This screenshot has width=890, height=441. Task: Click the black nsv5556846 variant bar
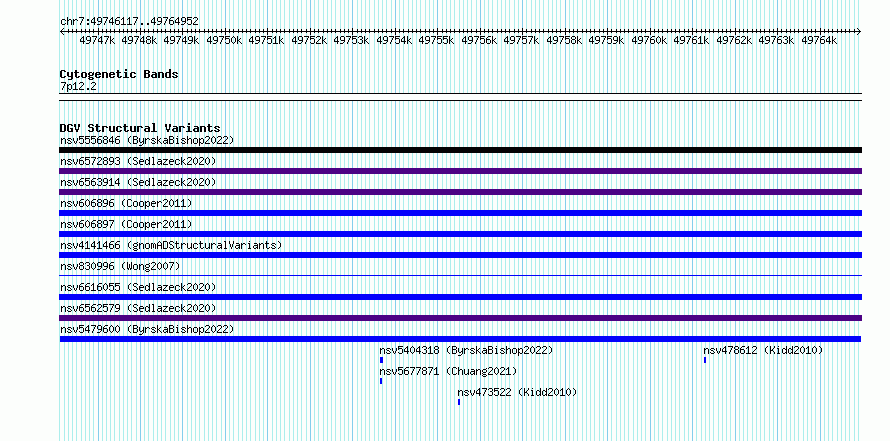point(460,150)
